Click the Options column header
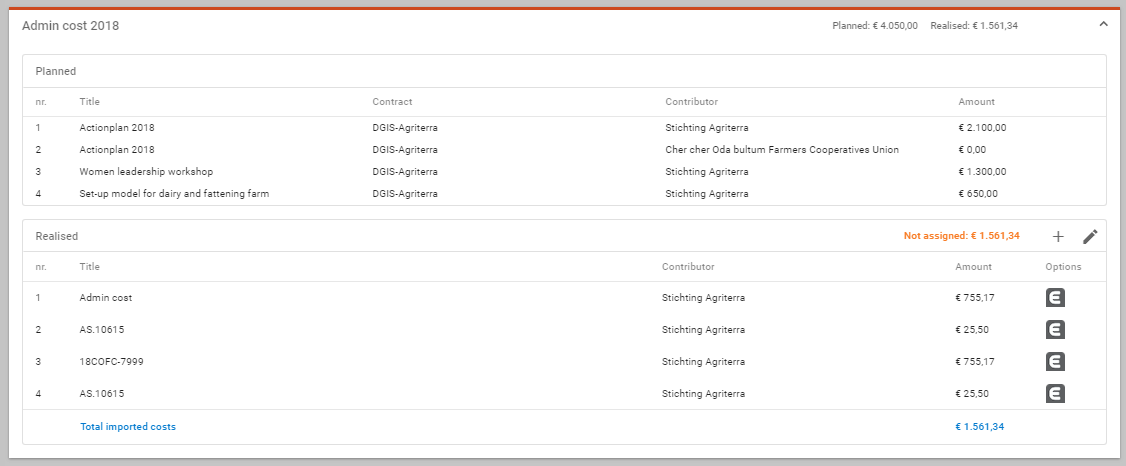The width and height of the screenshot is (1126, 466). pos(1063,266)
